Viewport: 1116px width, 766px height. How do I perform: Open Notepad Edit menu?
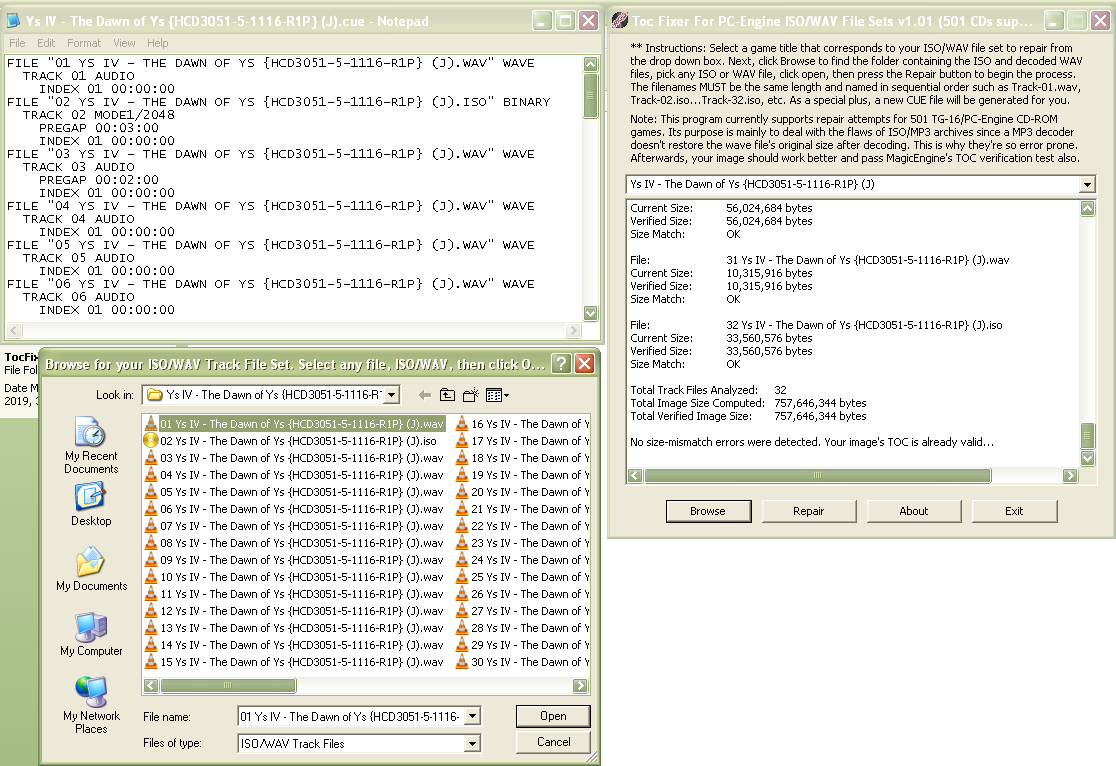46,43
